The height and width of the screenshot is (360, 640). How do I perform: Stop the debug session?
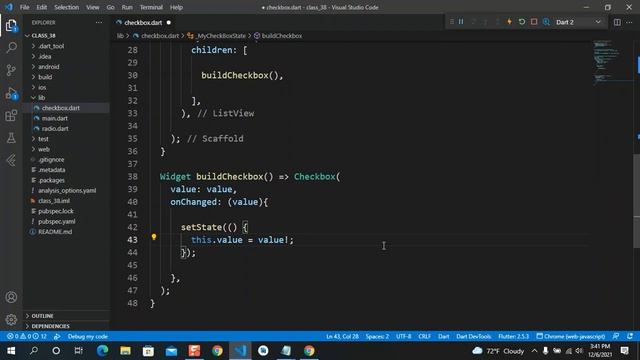[x=534, y=22]
